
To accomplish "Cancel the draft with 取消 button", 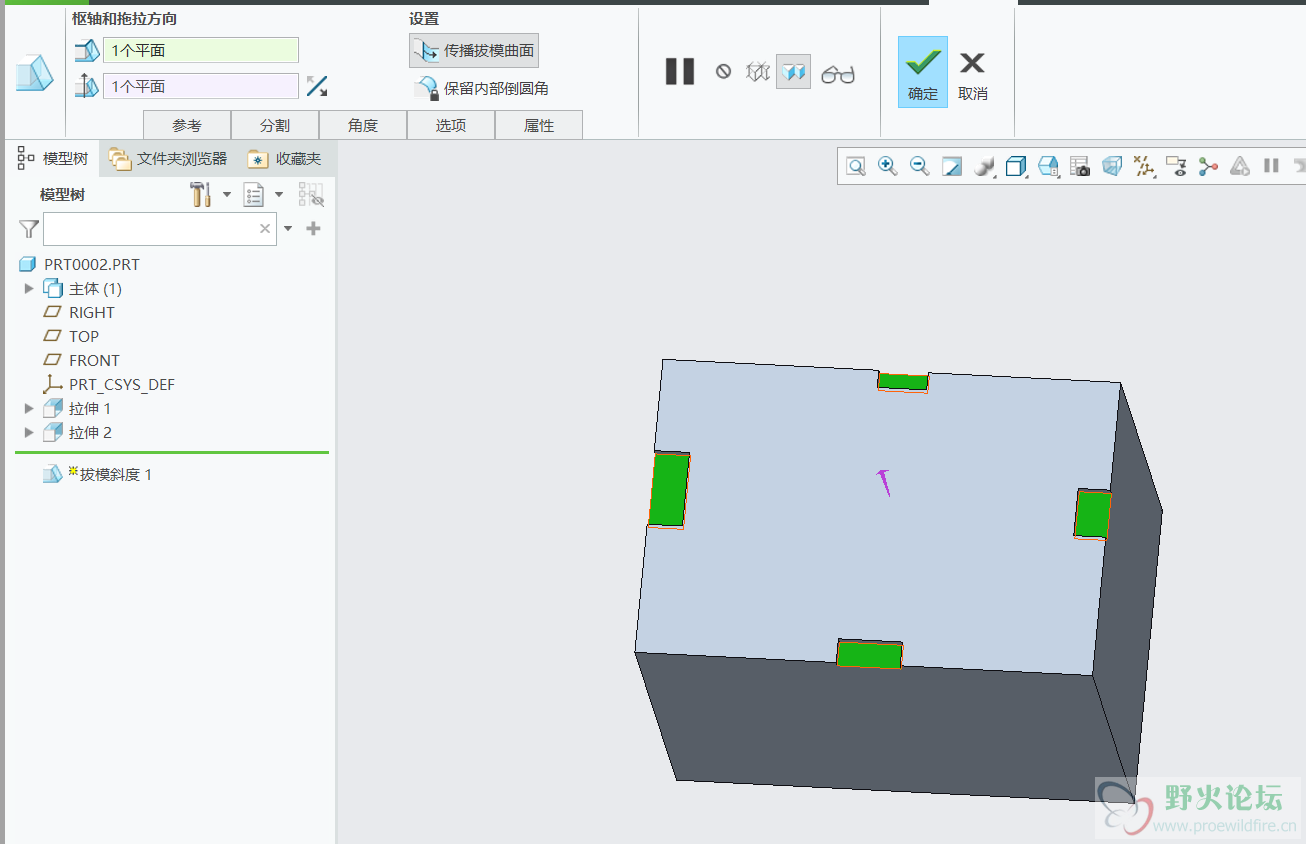I will click(x=972, y=76).
